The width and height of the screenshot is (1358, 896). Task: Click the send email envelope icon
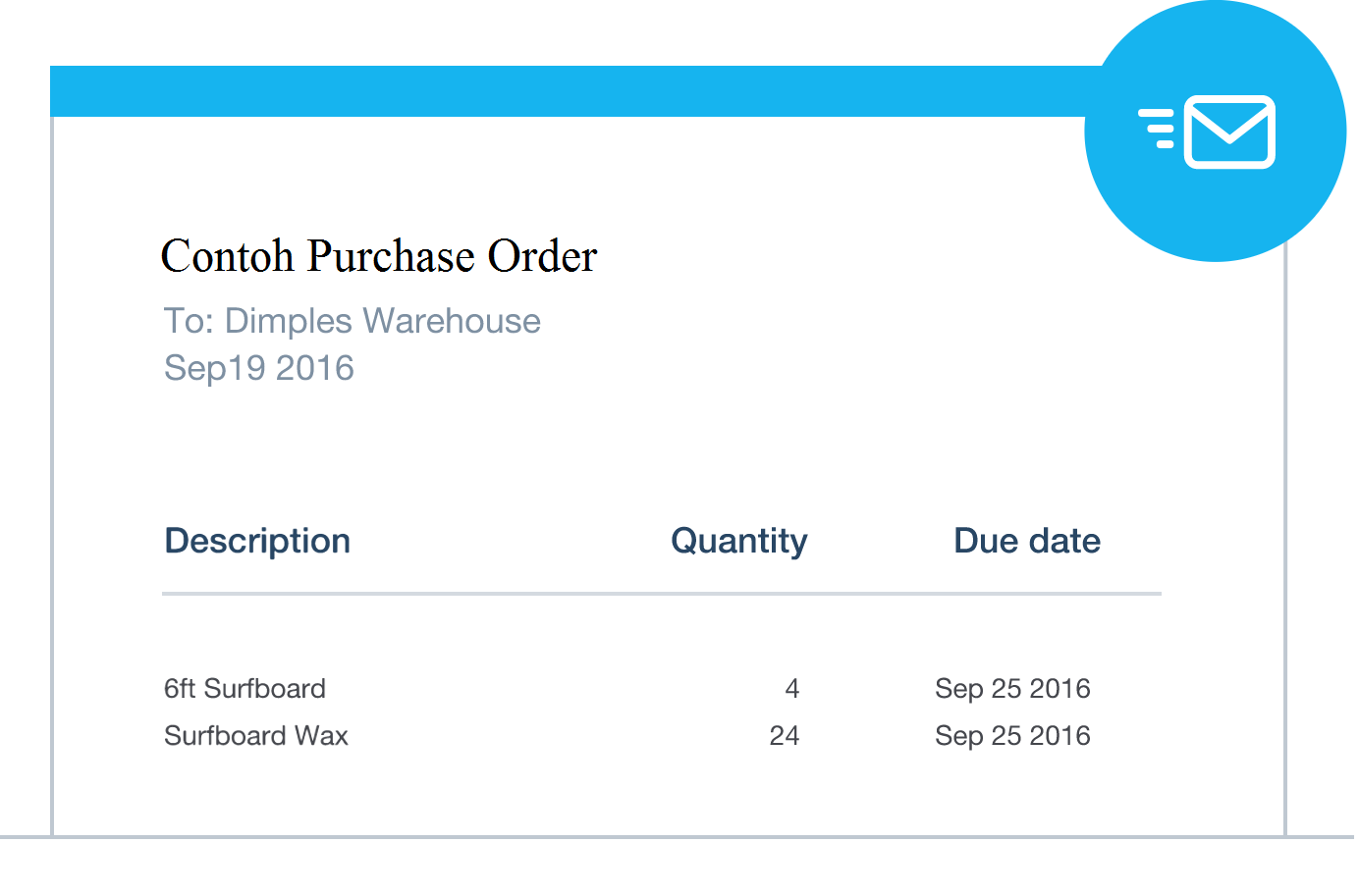pos(1229,132)
